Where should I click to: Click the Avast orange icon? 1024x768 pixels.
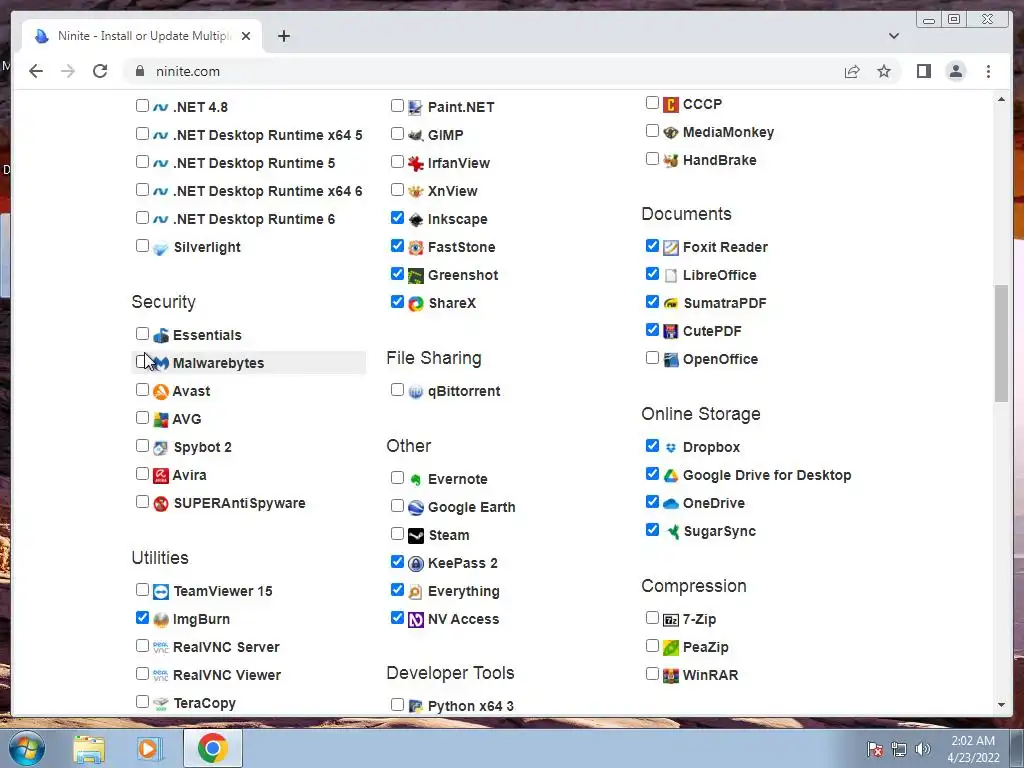click(161, 391)
